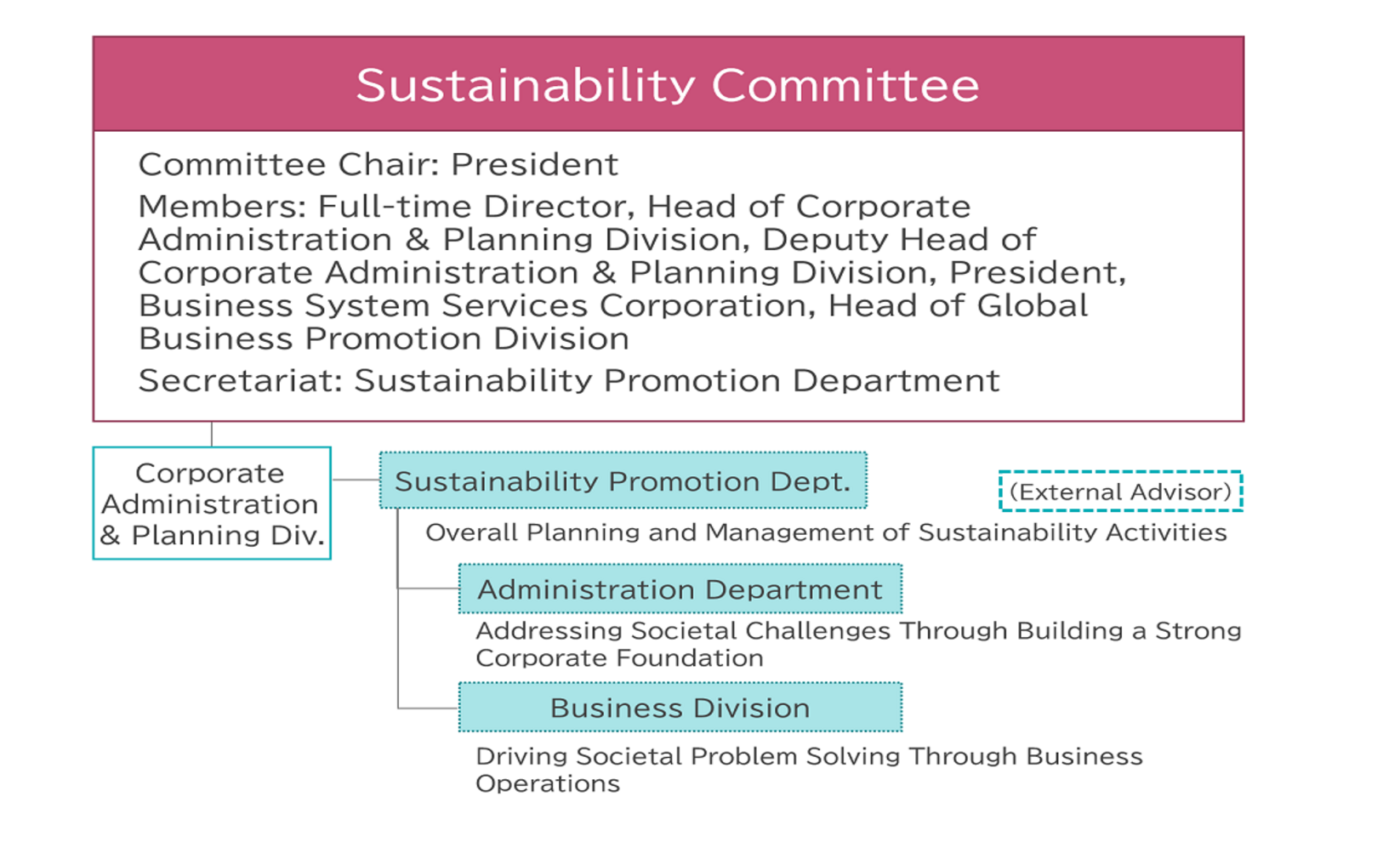Screen dimensions: 1400x842
Task: Click the Business Division box
Action: [680, 707]
